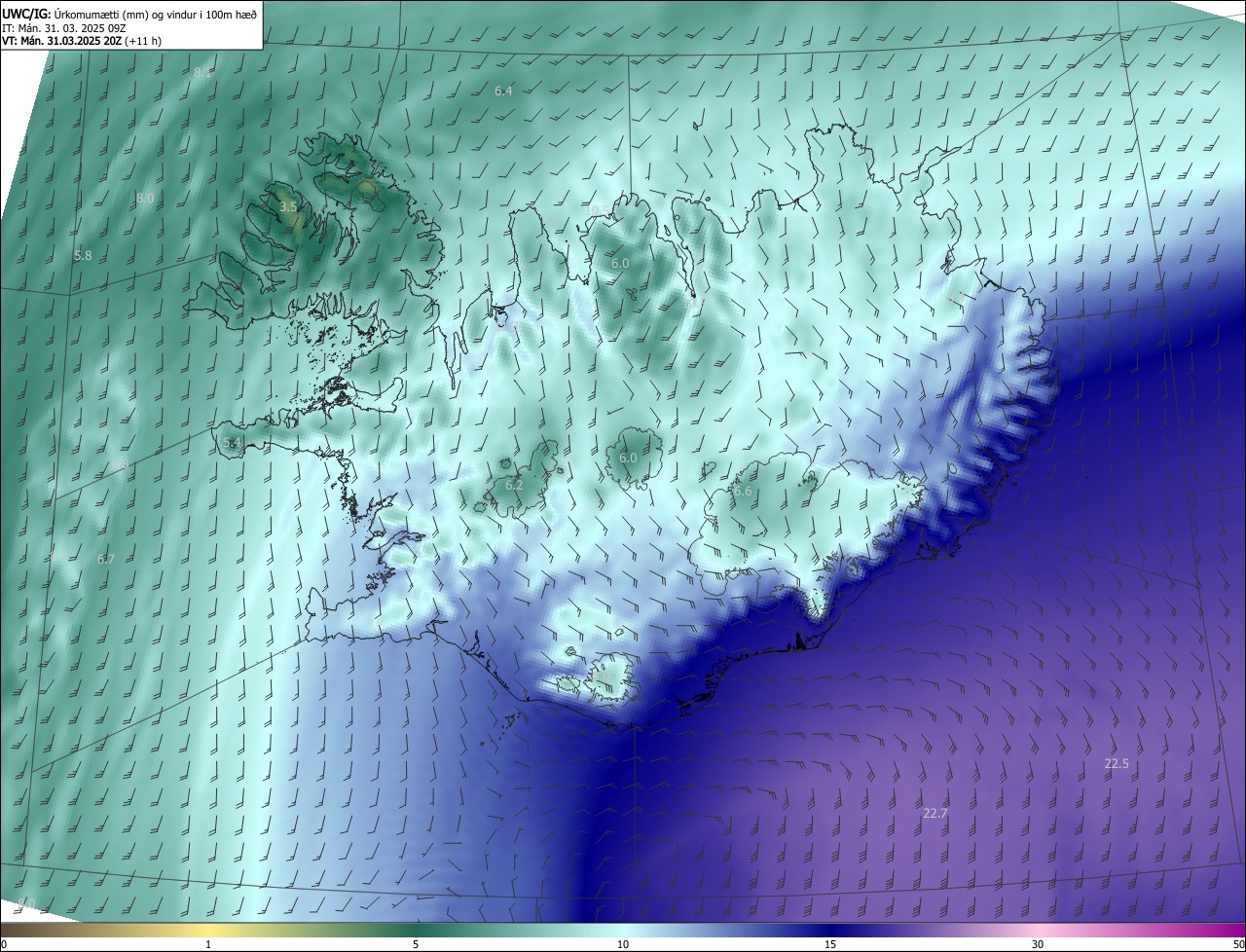1246x952 pixels.
Task: Click the '1' tick on the color scale
Action: [208, 945]
